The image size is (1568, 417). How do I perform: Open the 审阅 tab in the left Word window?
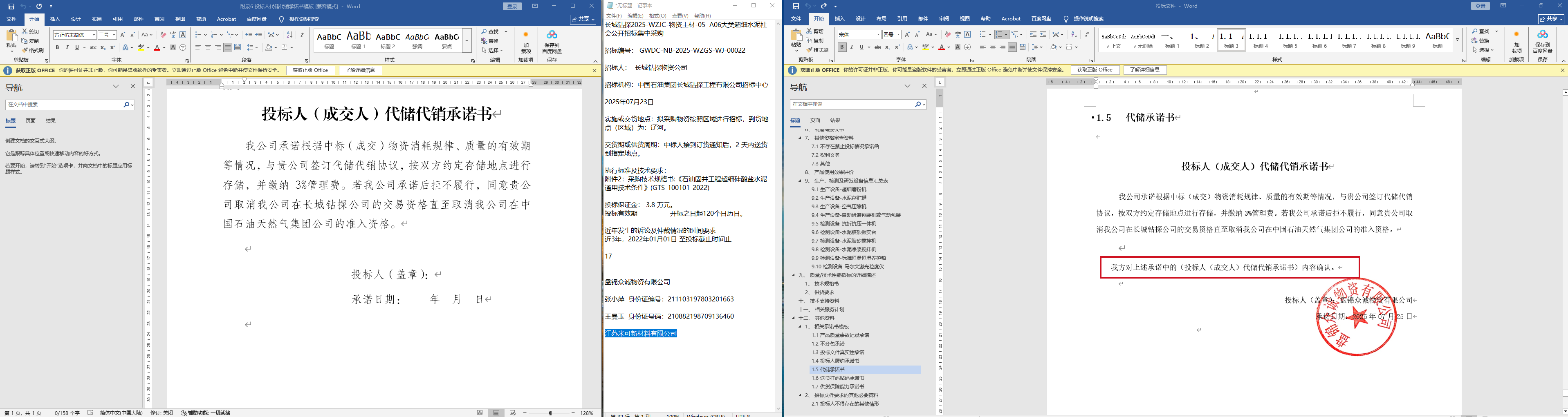point(159,20)
